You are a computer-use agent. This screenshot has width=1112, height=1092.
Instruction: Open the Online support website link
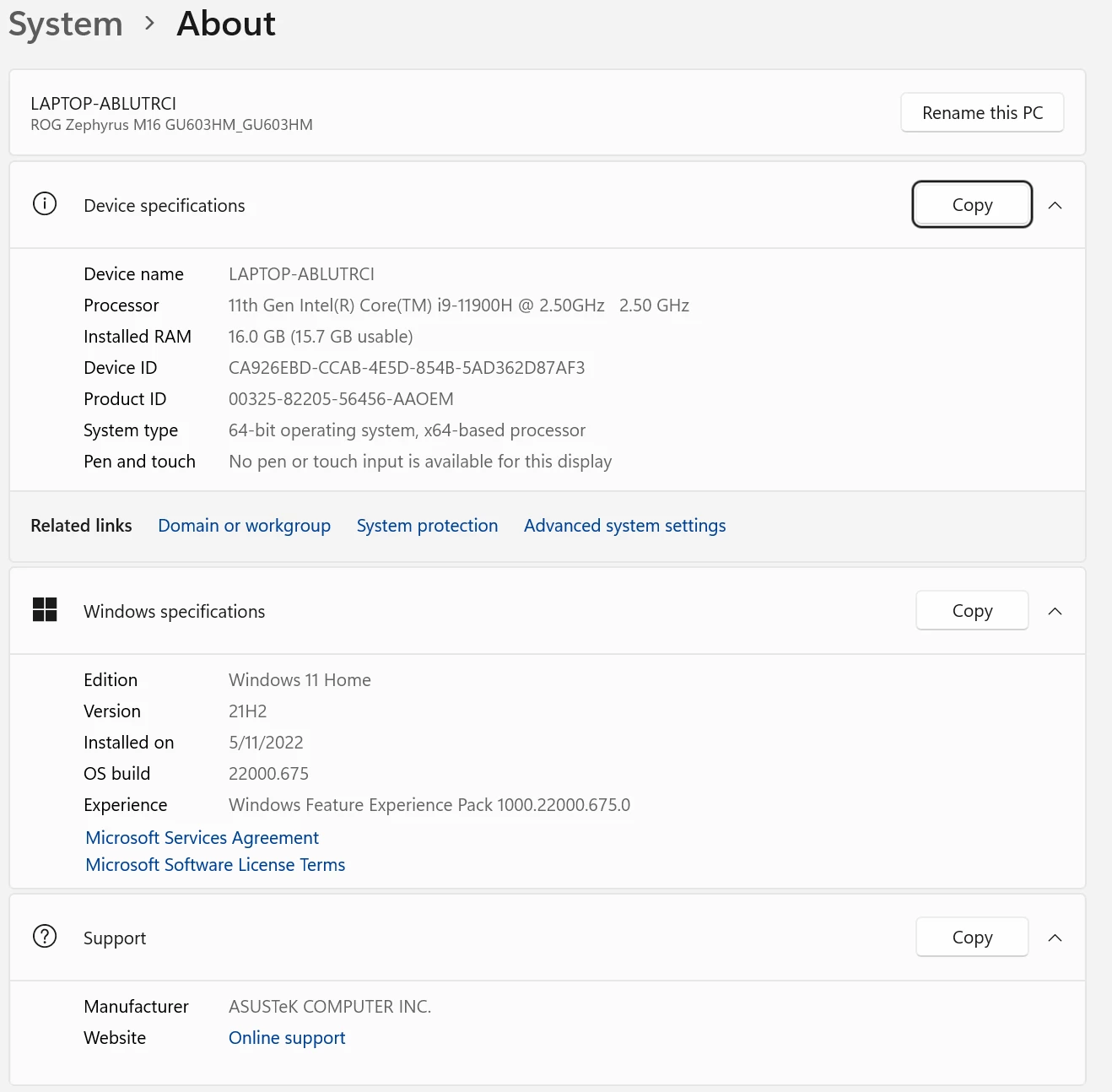[x=287, y=1038]
